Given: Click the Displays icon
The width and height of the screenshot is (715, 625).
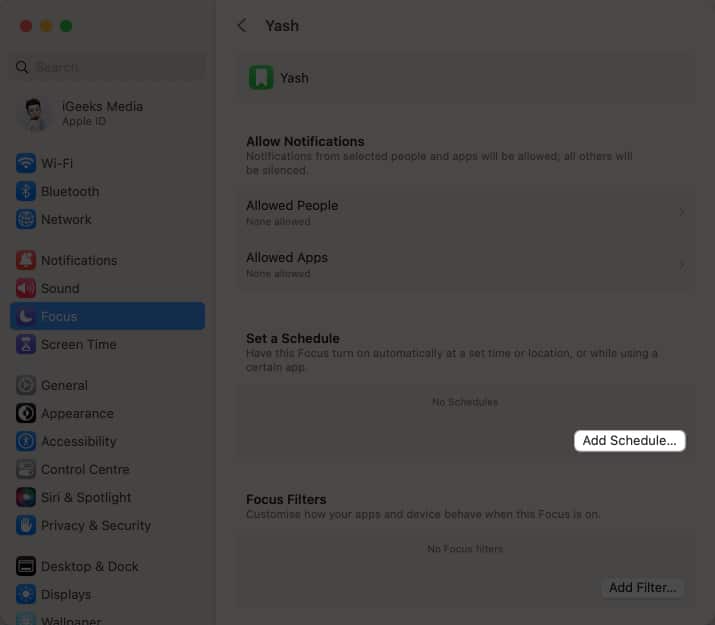Looking at the screenshot, I should point(26,594).
